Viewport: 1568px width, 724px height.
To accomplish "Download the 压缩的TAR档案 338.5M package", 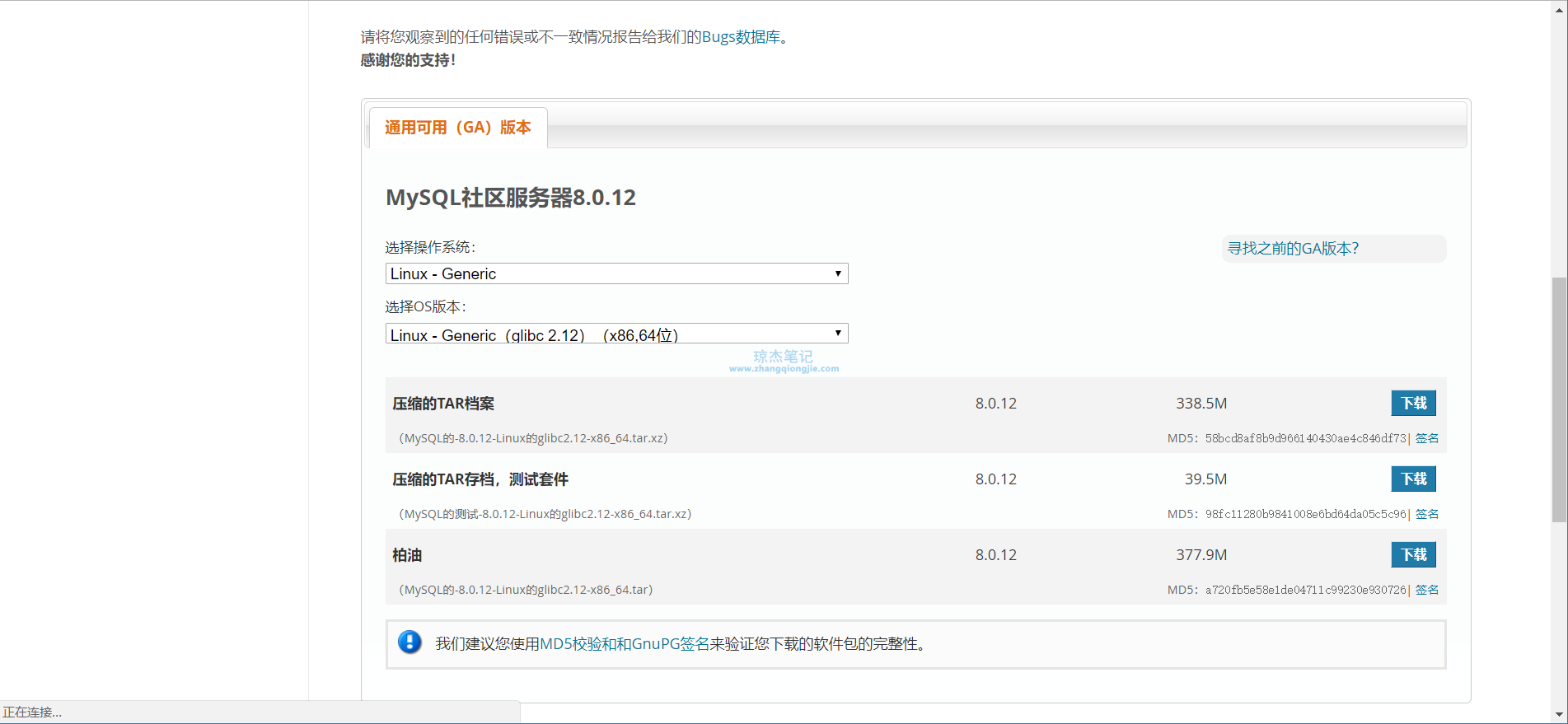I will (x=1413, y=403).
